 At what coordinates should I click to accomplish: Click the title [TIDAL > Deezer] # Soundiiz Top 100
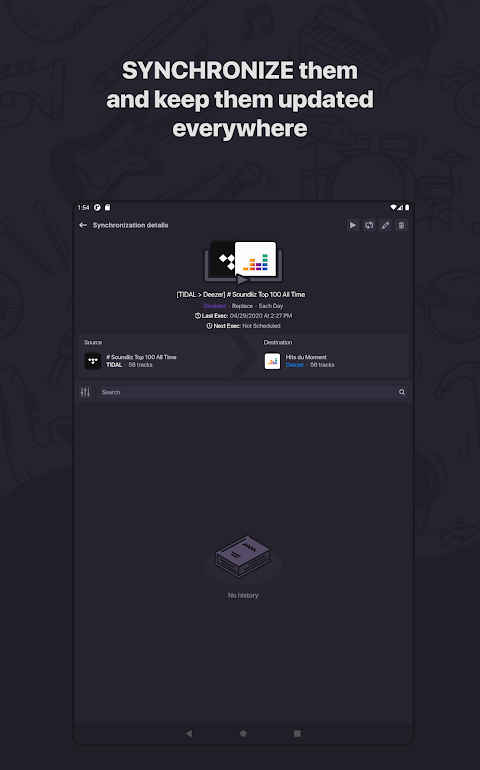click(x=241, y=295)
